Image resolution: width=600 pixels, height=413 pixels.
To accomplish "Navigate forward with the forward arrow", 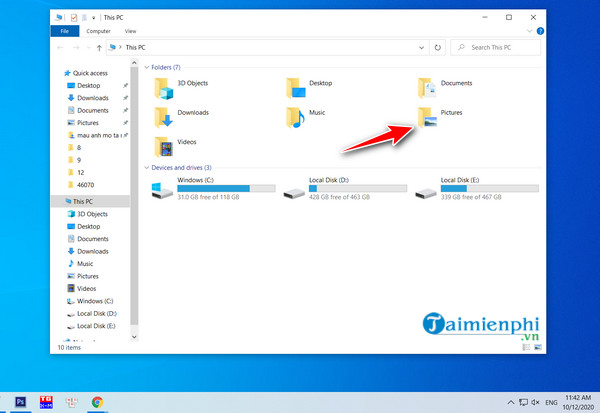I will [76, 48].
